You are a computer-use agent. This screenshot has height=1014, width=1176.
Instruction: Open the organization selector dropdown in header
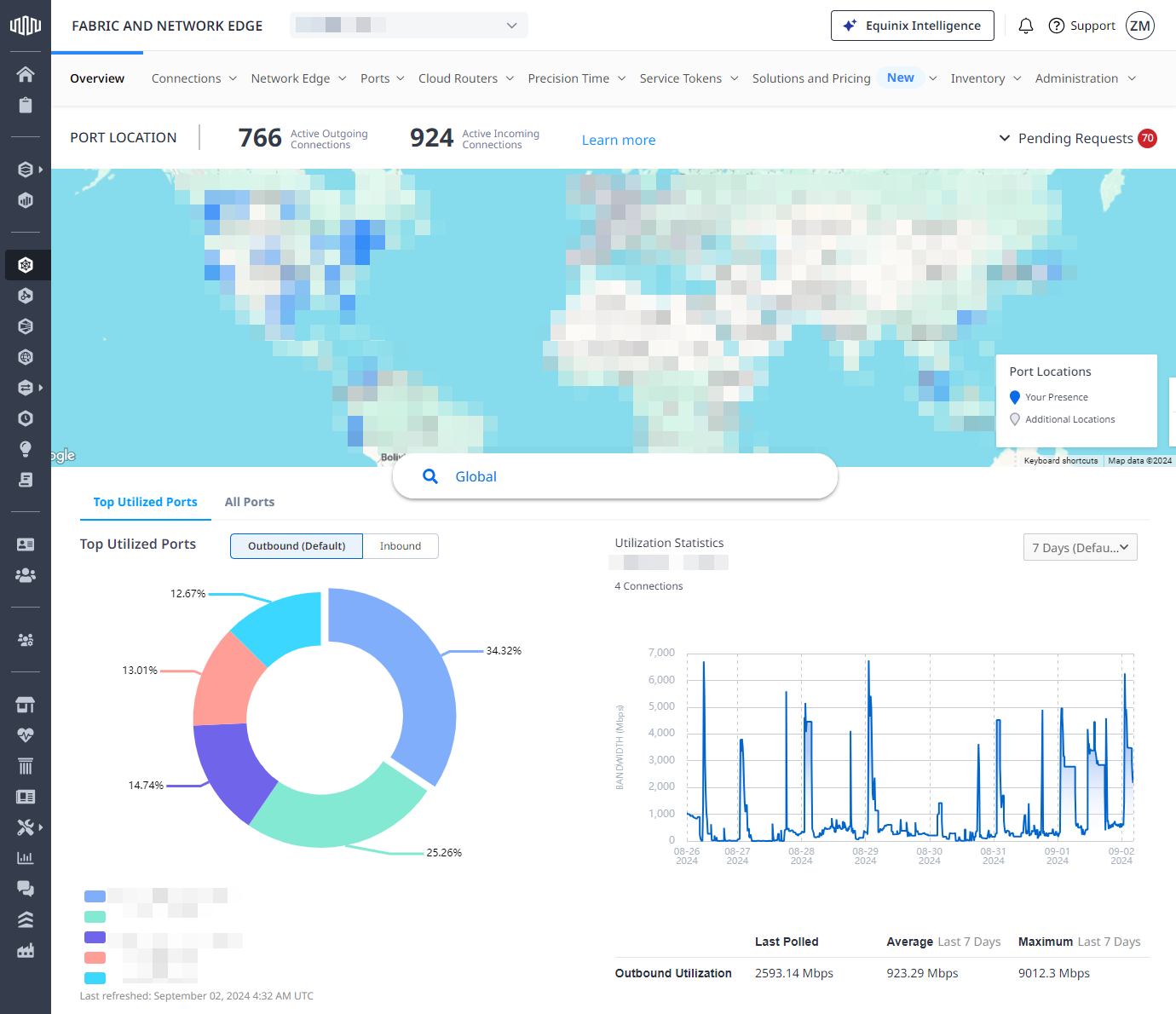coord(409,26)
